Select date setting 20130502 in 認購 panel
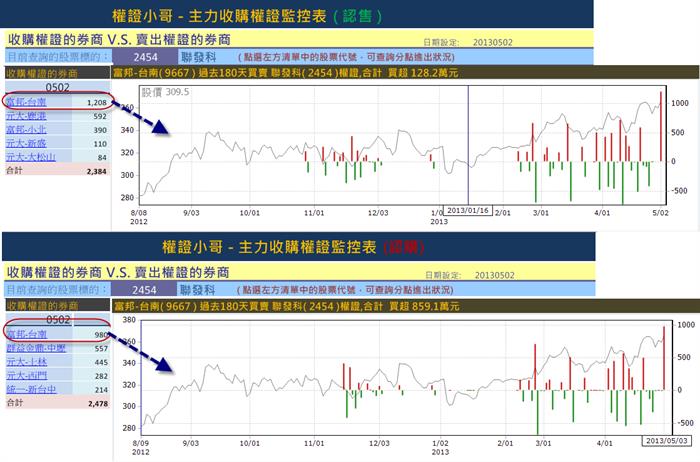The image size is (700, 462). coord(494,275)
